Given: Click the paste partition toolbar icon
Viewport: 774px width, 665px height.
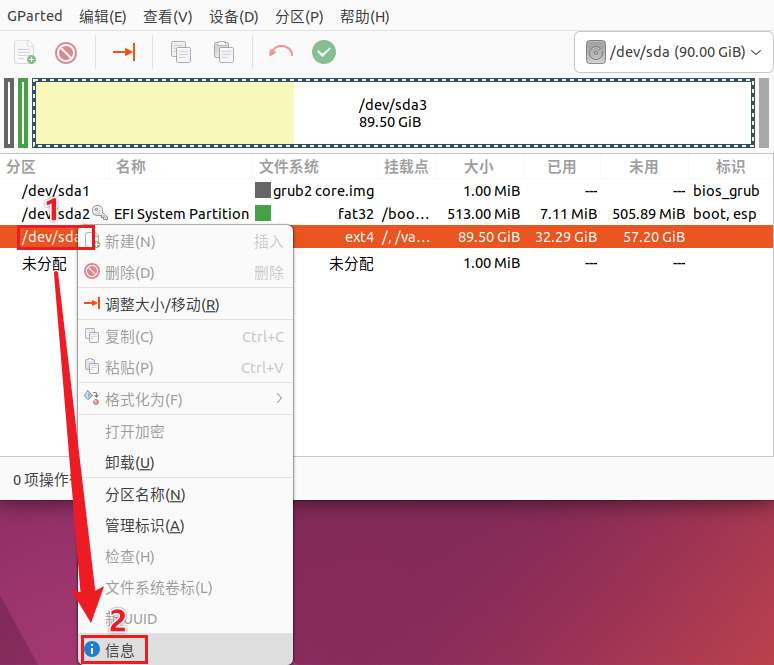Looking at the screenshot, I should [x=224, y=52].
